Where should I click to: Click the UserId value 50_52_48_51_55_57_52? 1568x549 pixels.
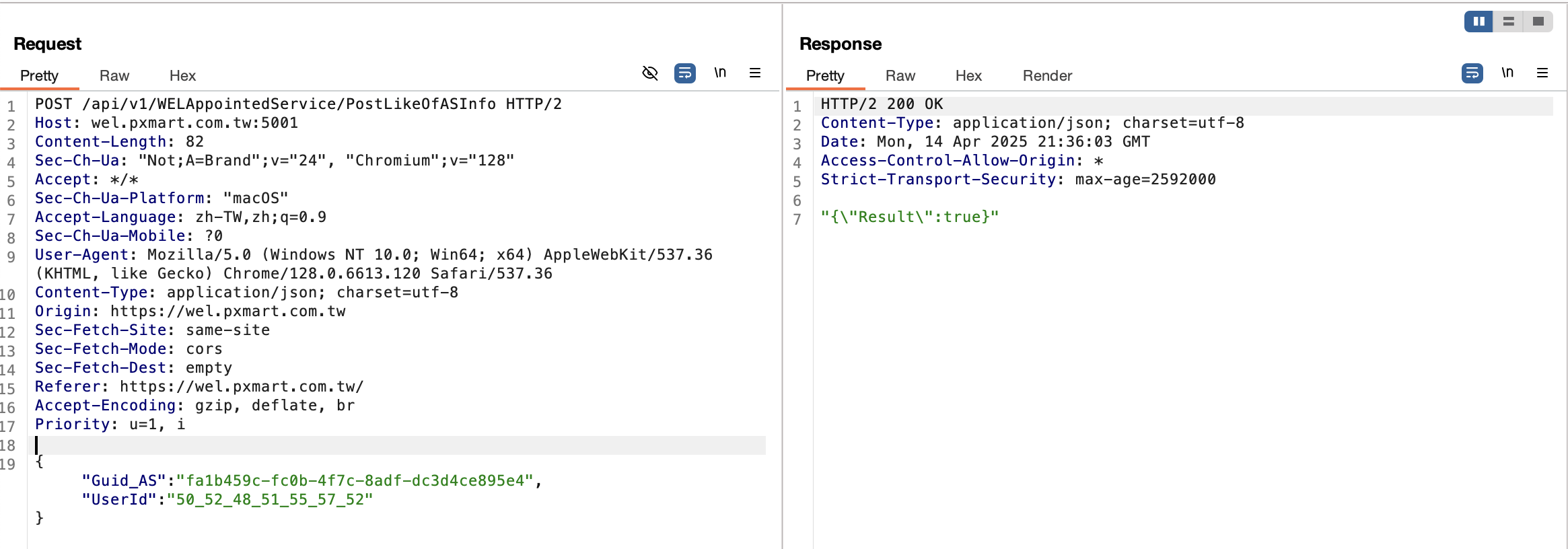click(270, 500)
